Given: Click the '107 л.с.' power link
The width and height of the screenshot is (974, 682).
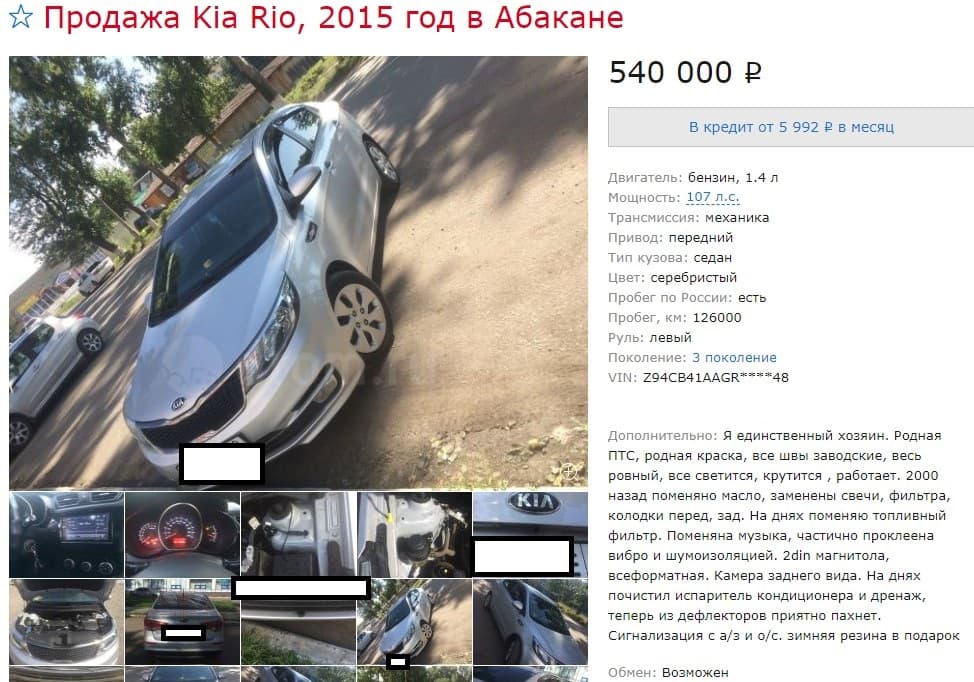Looking at the screenshot, I should (712, 197).
